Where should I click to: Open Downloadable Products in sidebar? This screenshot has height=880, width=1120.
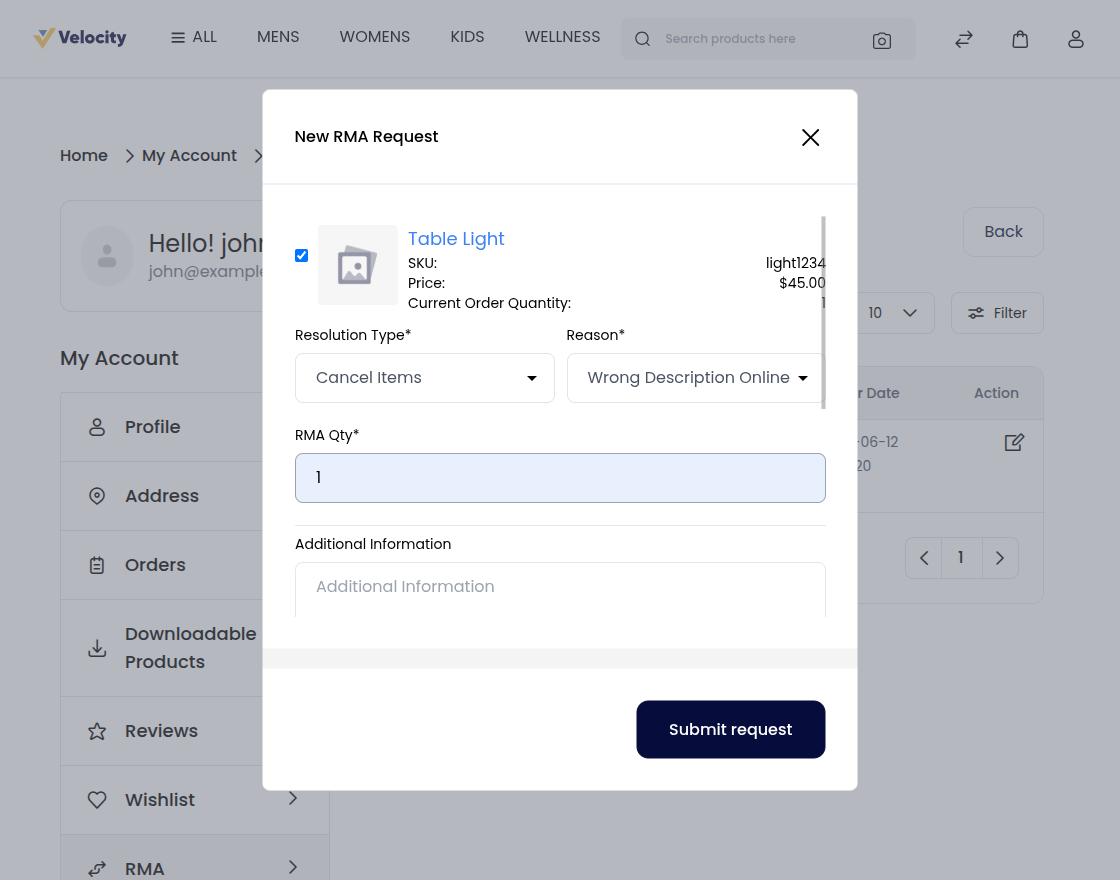[x=161, y=648]
